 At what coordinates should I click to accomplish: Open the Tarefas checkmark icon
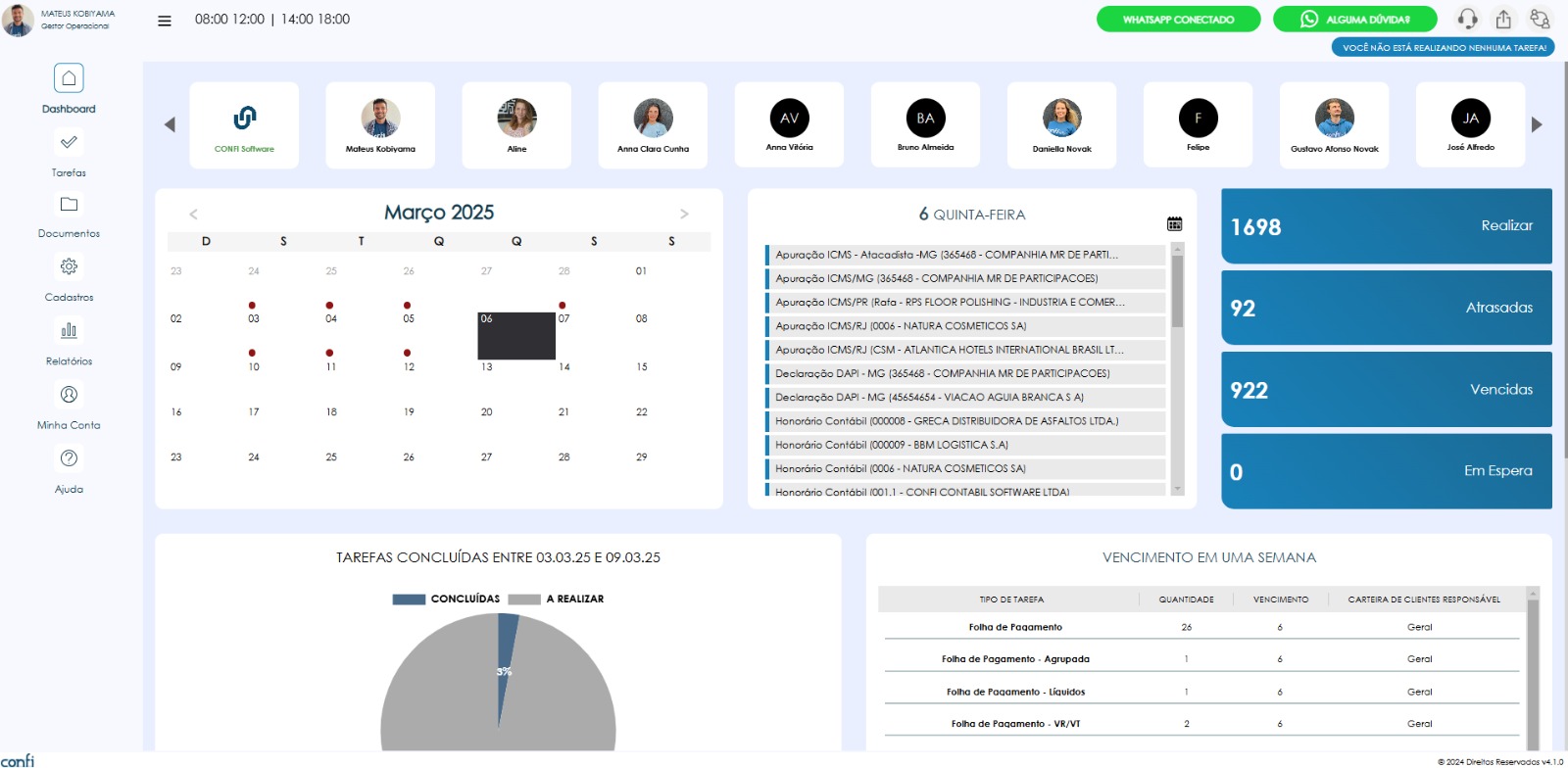(69, 142)
